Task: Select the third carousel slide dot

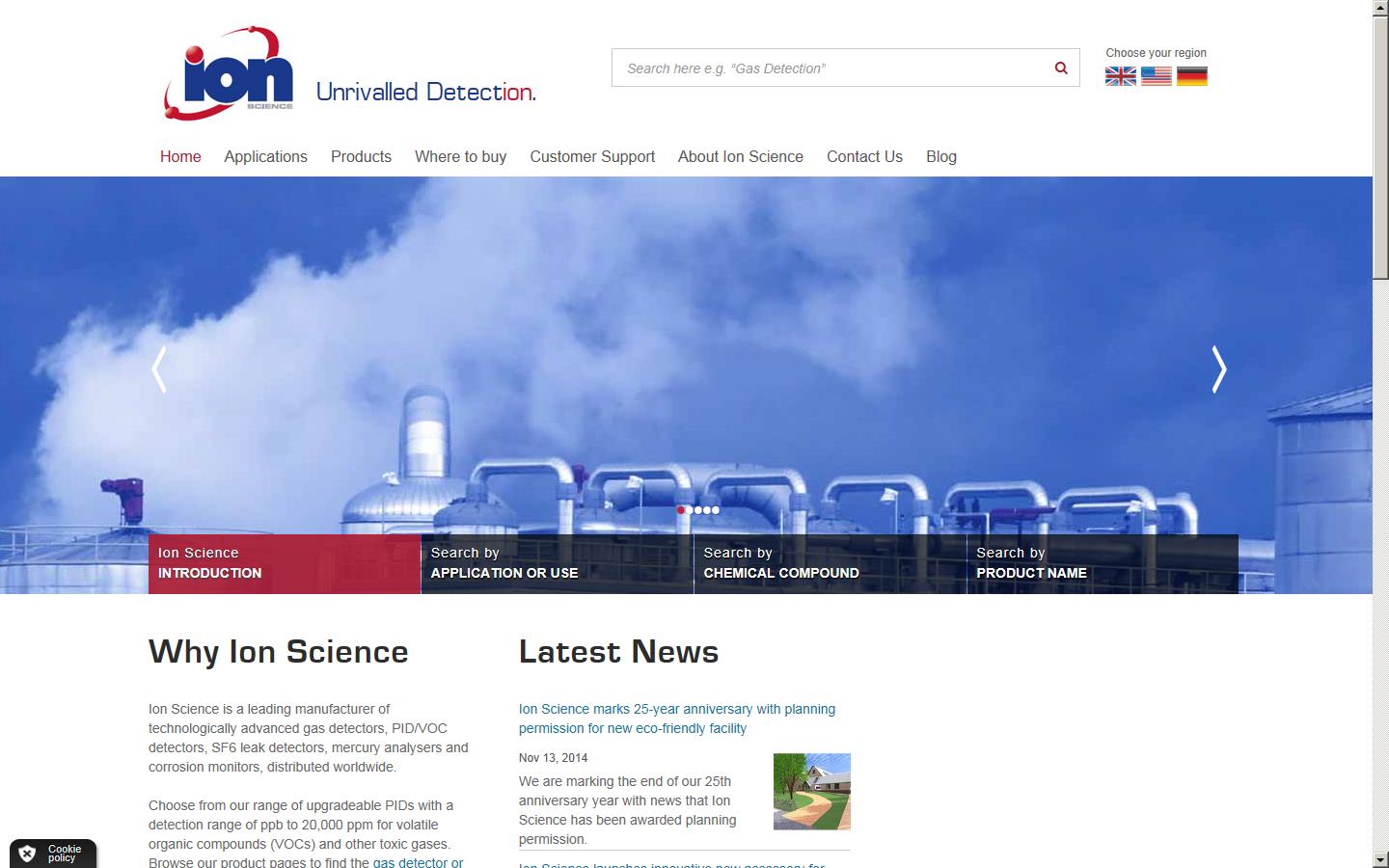Action: coord(698,510)
